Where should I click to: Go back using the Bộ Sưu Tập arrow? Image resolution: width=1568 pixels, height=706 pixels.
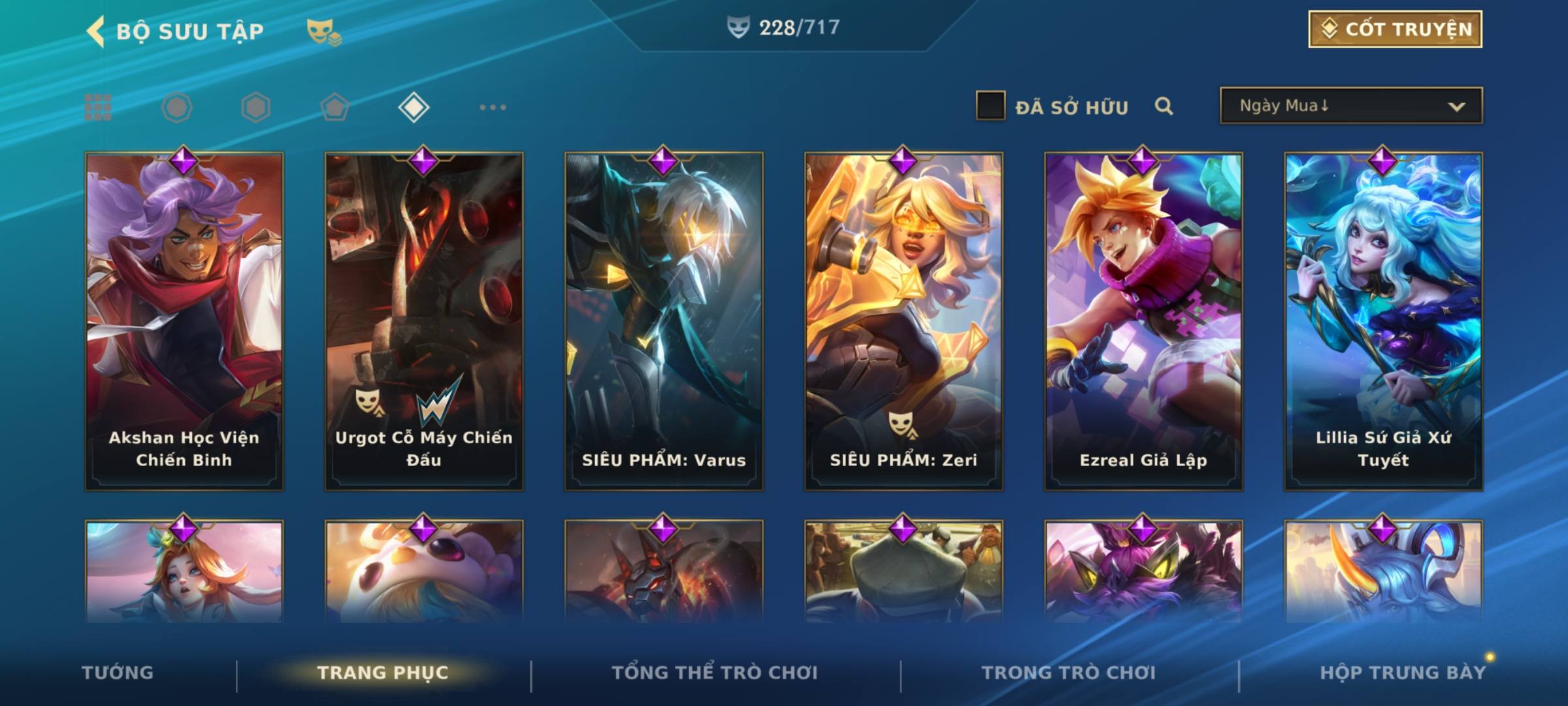tap(95, 31)
